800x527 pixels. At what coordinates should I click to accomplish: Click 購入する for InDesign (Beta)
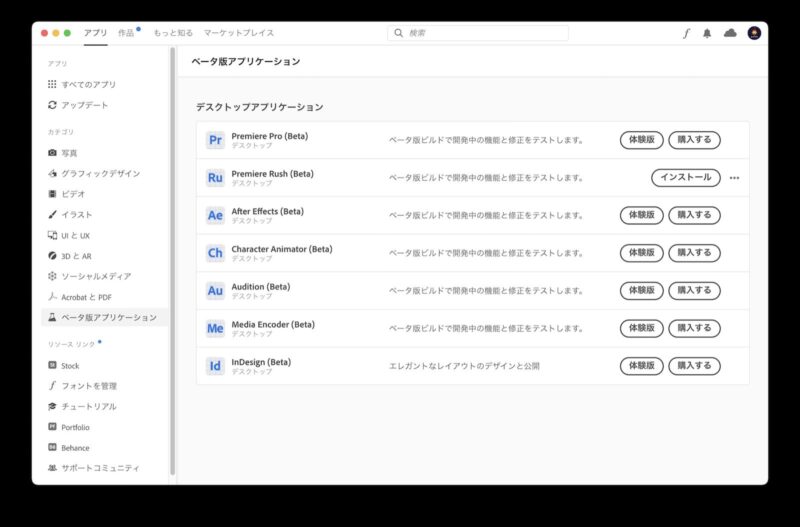pyautogui.click(x=694, y=366)
